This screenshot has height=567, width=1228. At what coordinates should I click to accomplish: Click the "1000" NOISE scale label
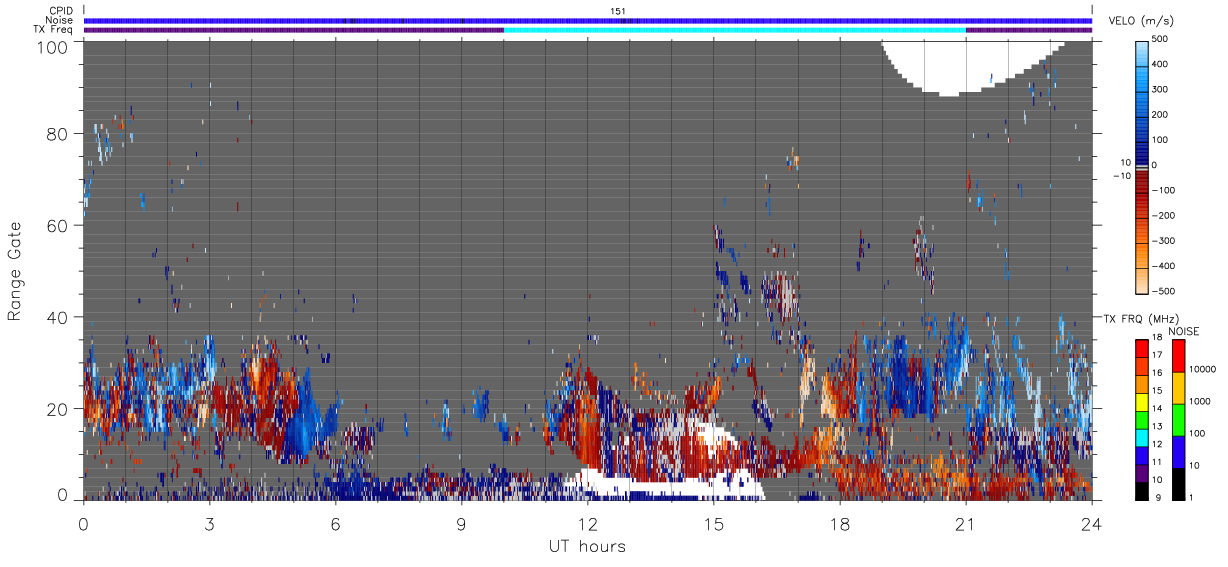click(1200, 402)
